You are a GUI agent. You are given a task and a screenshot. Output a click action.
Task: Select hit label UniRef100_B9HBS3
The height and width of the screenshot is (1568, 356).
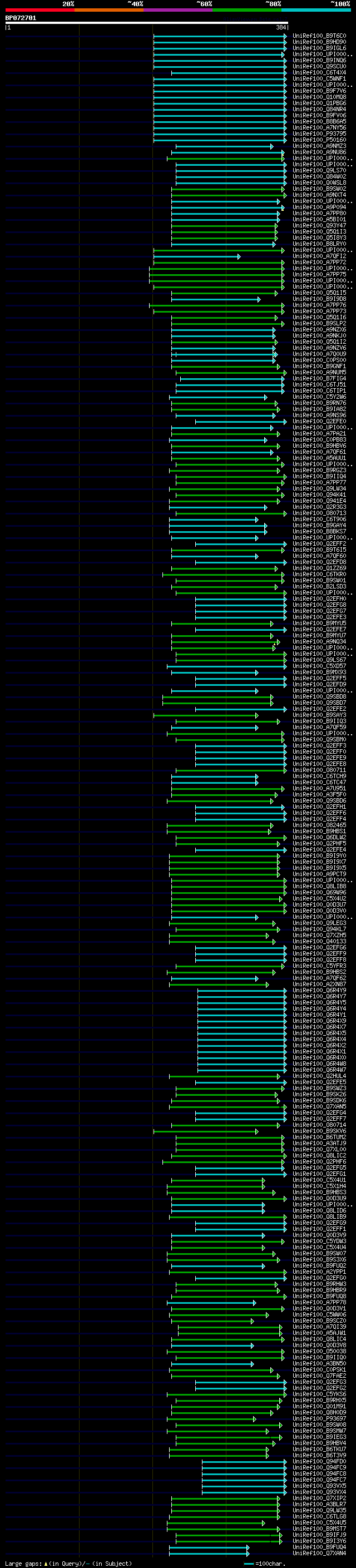click(319, 1192)
